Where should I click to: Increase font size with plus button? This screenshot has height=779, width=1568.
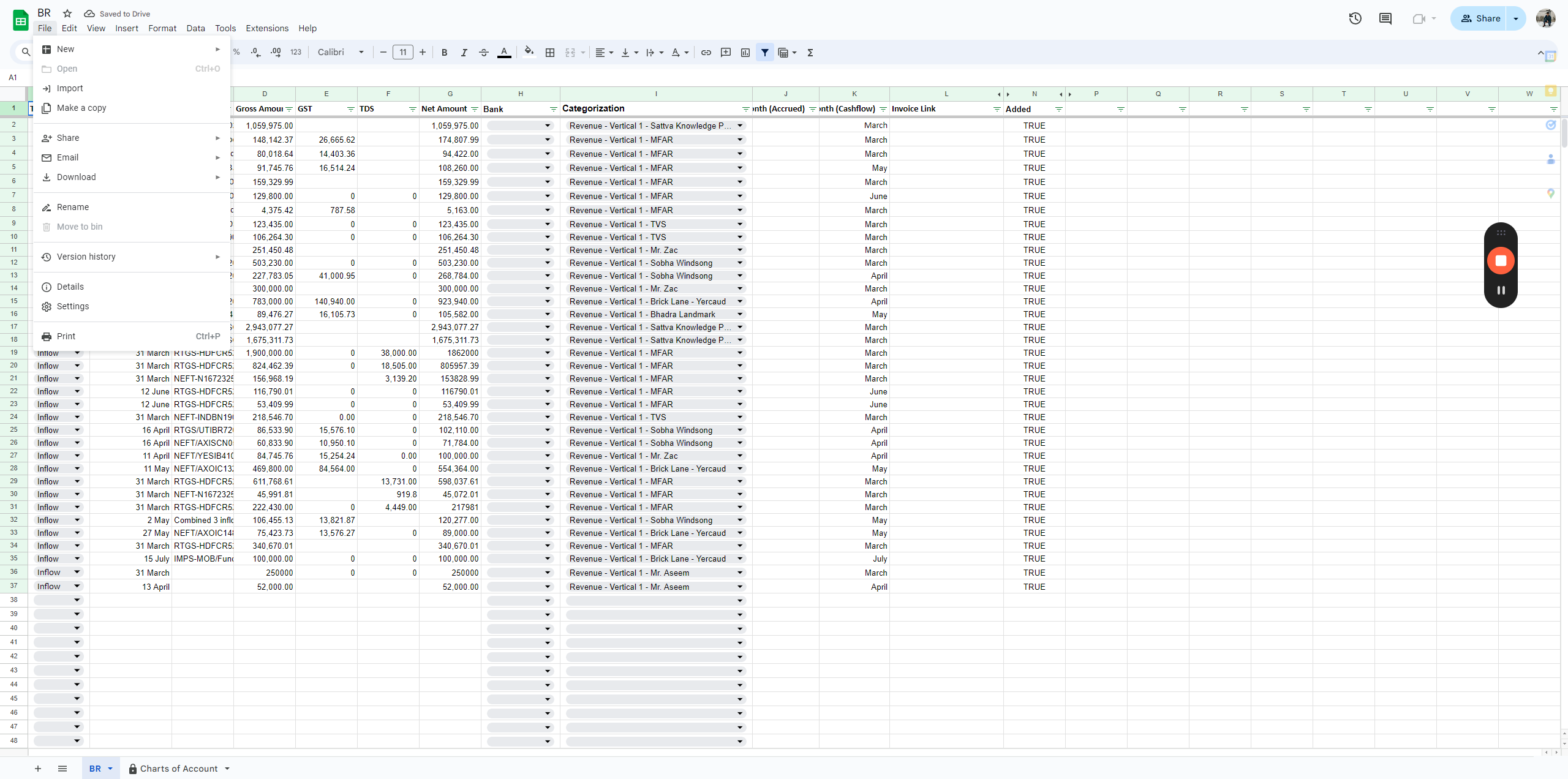pyautogui.click(x=423, y=53)
